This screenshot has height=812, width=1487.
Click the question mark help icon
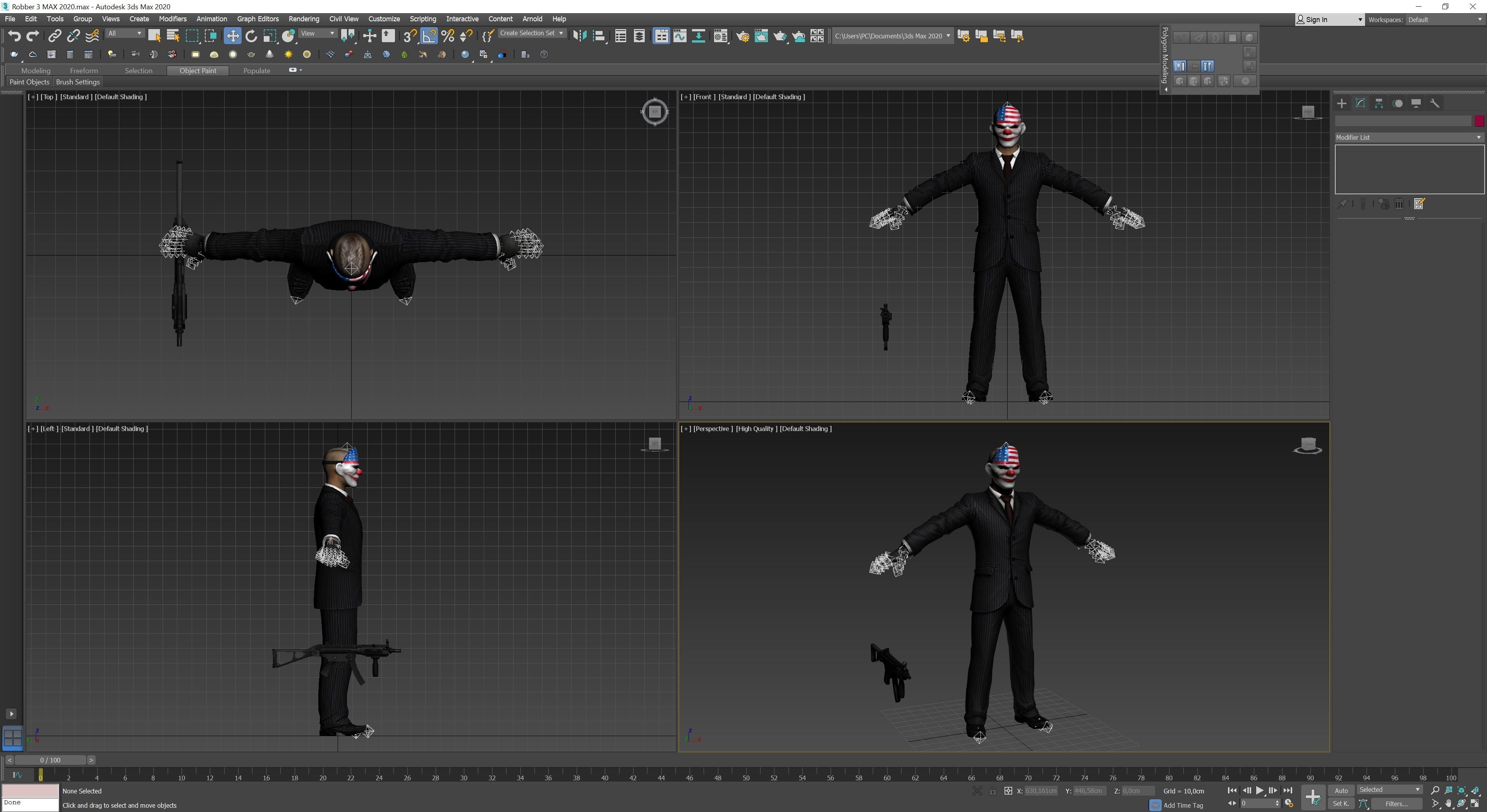pyautogui.click(x=544, y=54)
